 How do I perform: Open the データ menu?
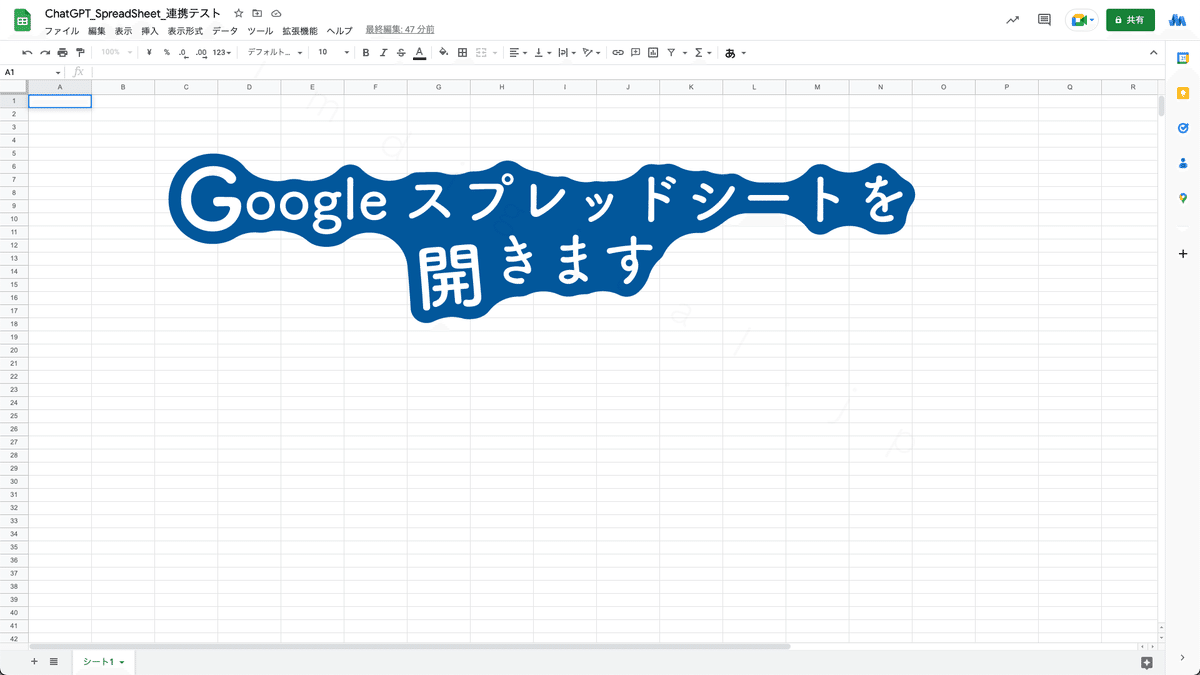[225, 31]
